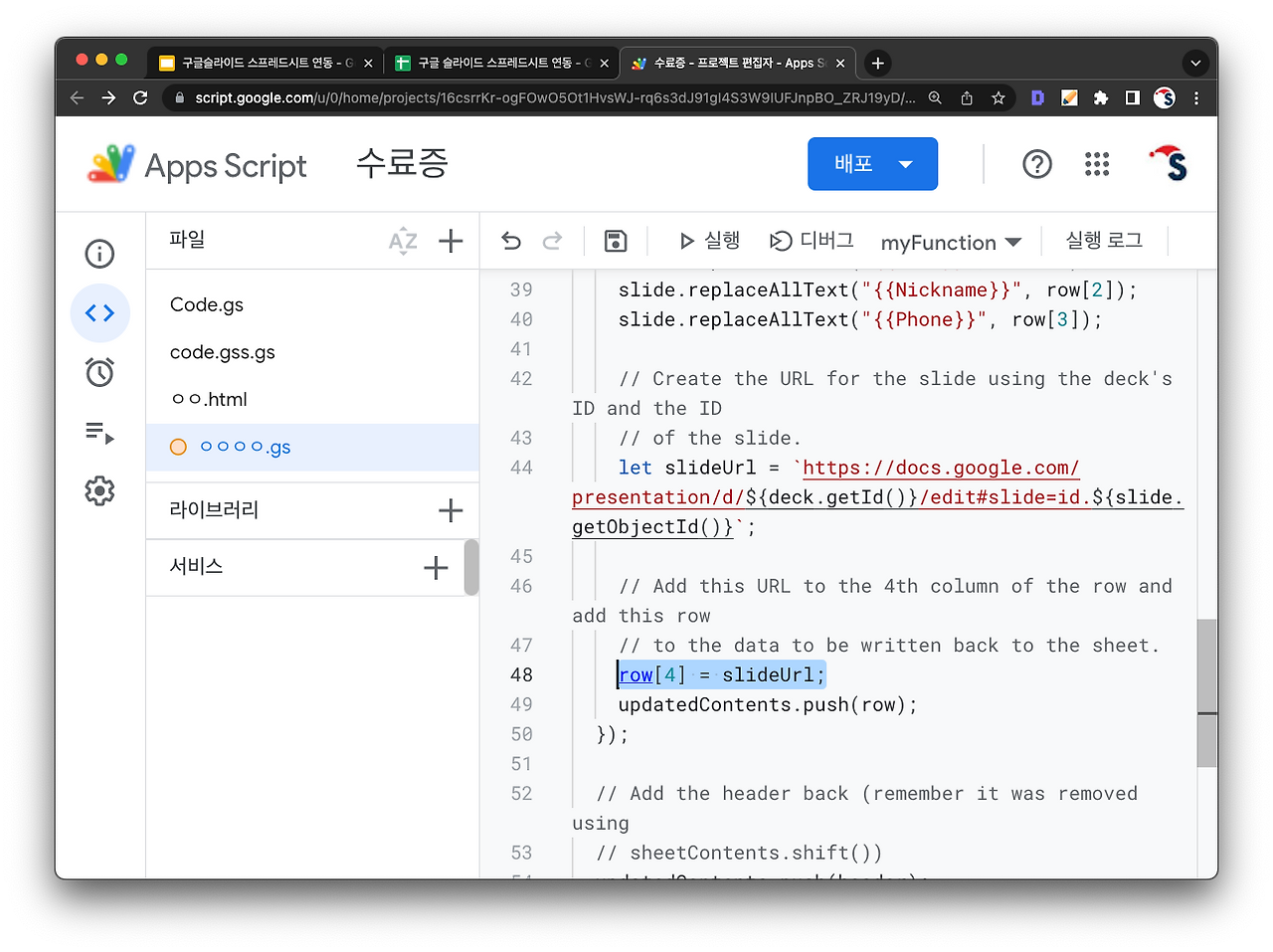Click the 파일 files header label
Screen dimensions: 1273x952
click(x=187, y=240)
